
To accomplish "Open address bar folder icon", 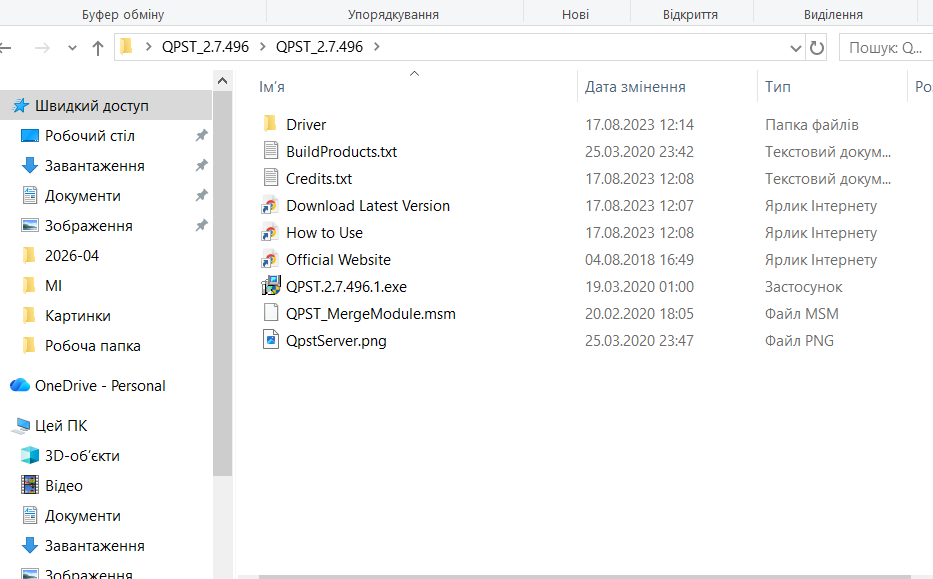I will coord(126,46).
